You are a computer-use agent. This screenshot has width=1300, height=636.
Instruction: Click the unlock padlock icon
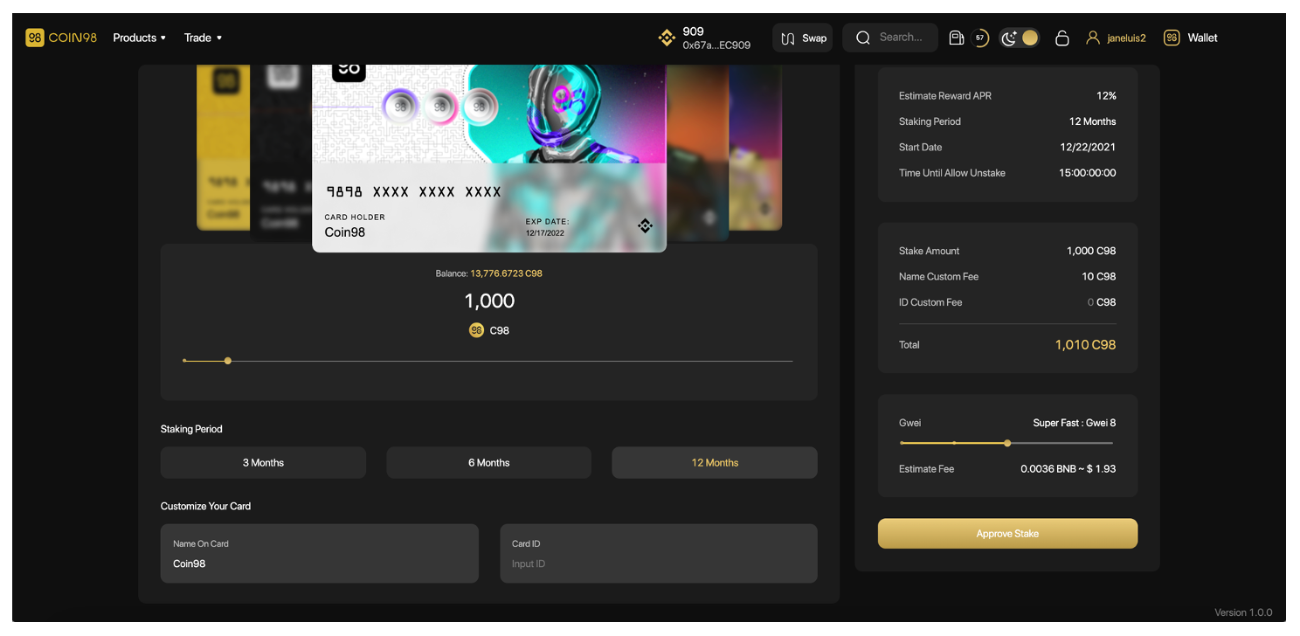pos(1062,38)
